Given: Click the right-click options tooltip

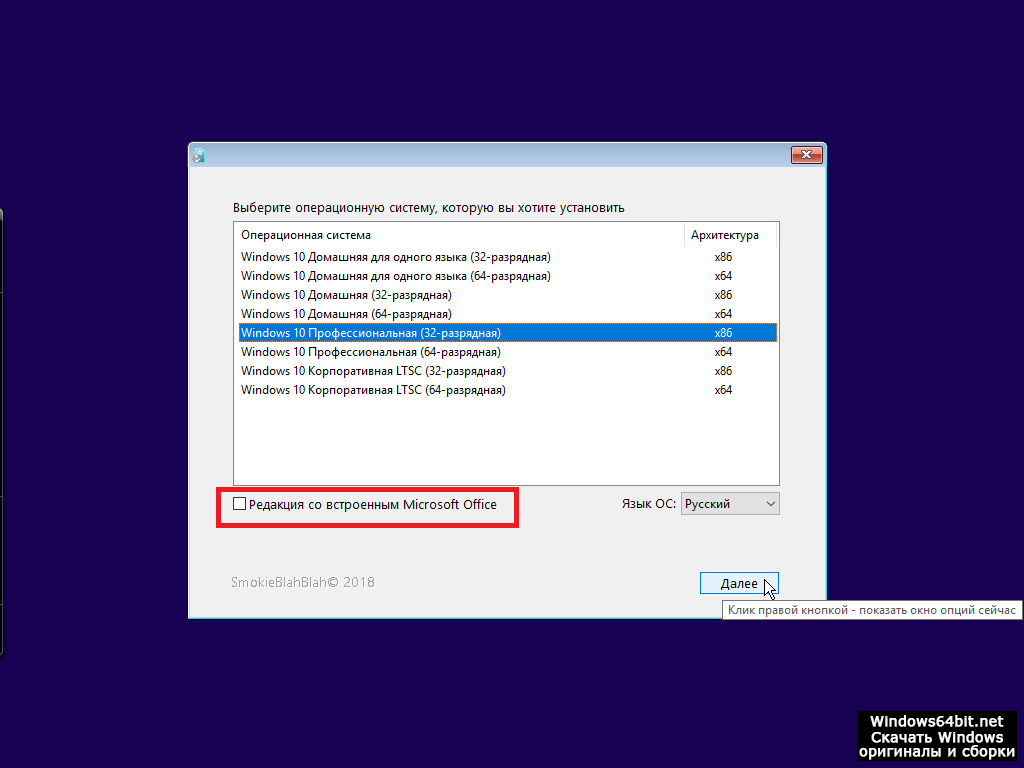Looking at the screenshot, I should [871, 610].
